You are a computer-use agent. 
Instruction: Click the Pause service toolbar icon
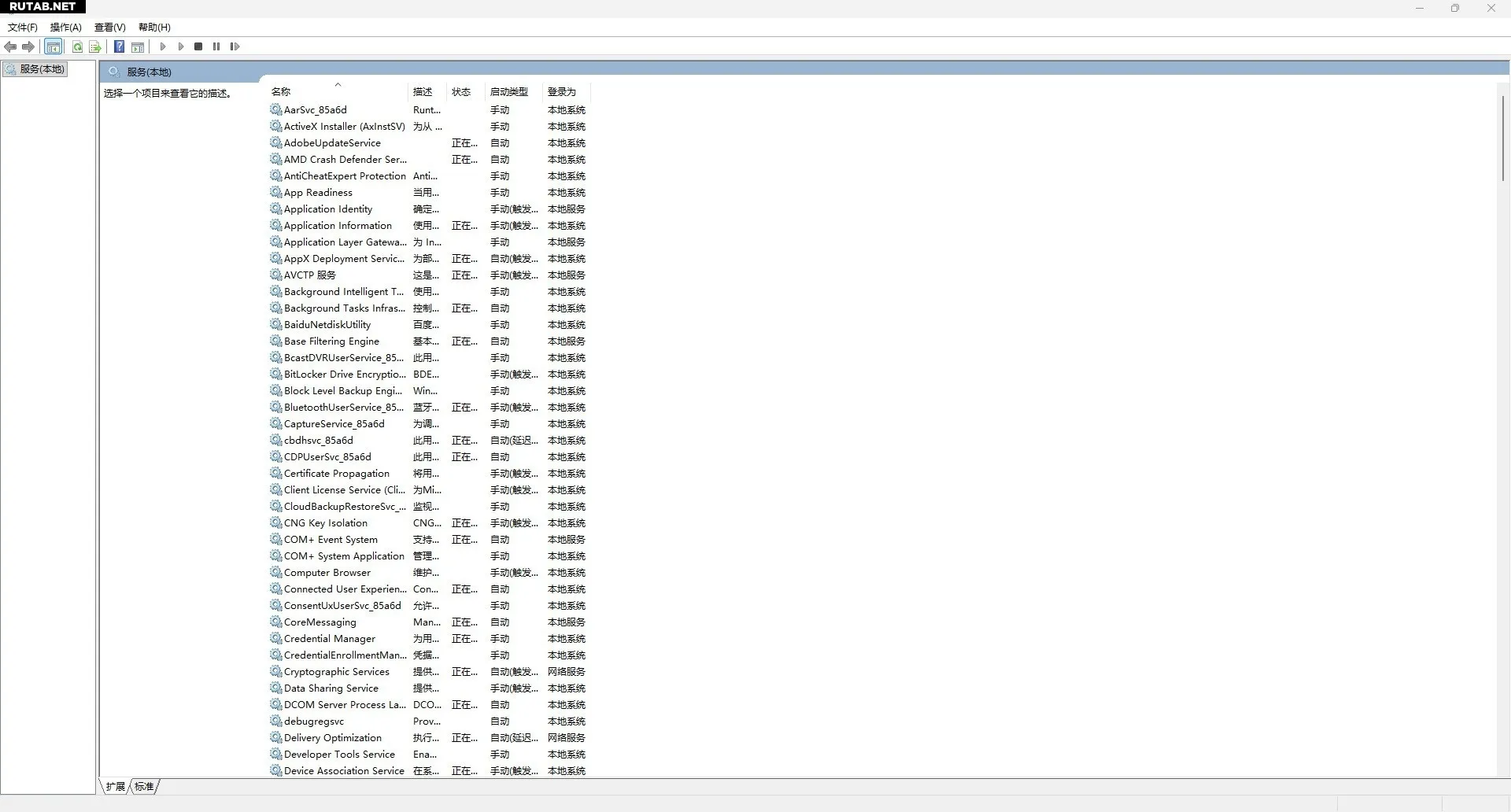(x=216, y=47)
